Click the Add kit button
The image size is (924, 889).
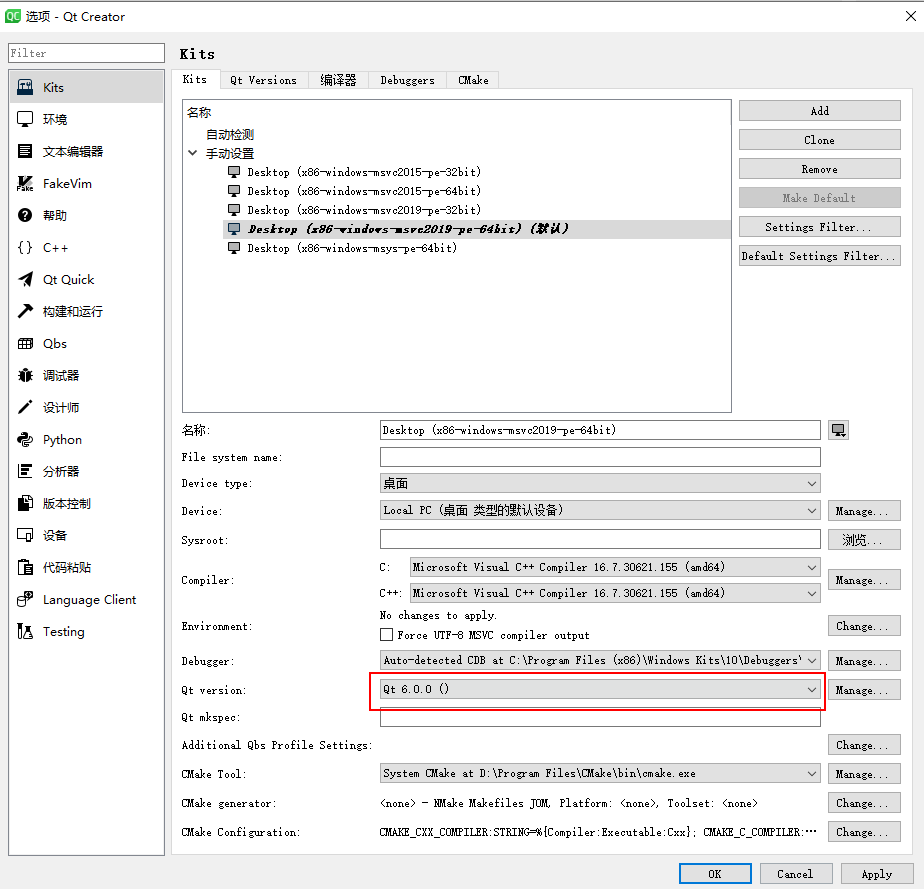(820, 111)
